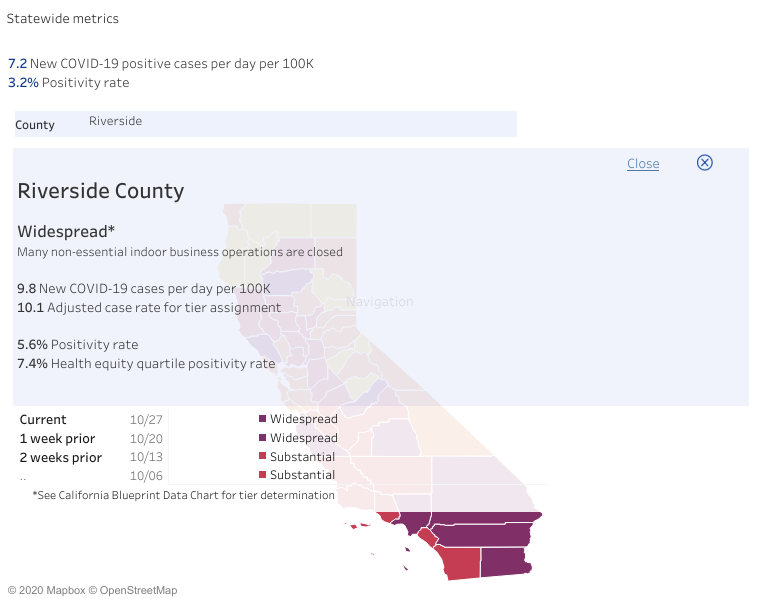The height and width of the screenshot is (599, 759).
Task: Select Imperial County on the map
Action: point(505,560)
